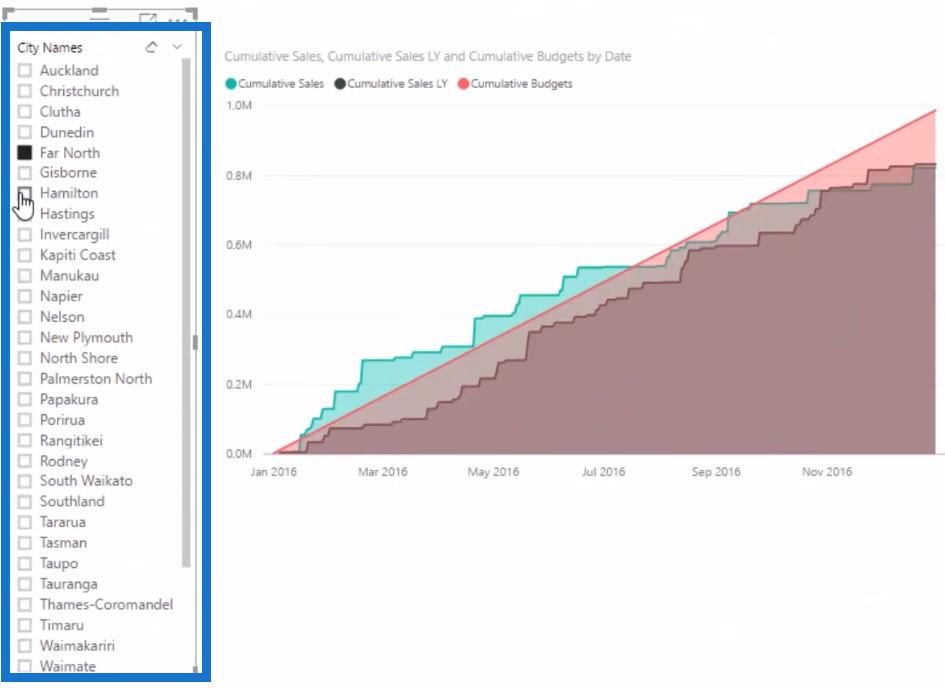This screenshot has width=945, height=688.
Task: Open slicer type chevron next to City Names
Action: 177,47
